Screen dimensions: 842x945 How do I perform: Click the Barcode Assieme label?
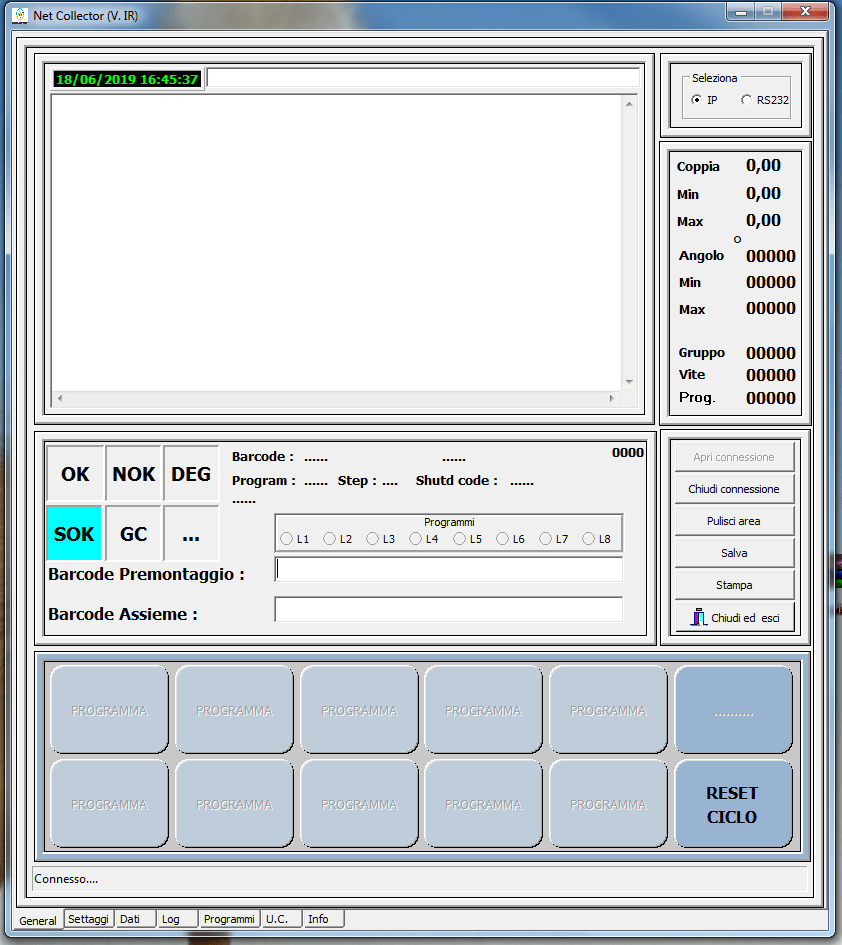click(123, 614)
